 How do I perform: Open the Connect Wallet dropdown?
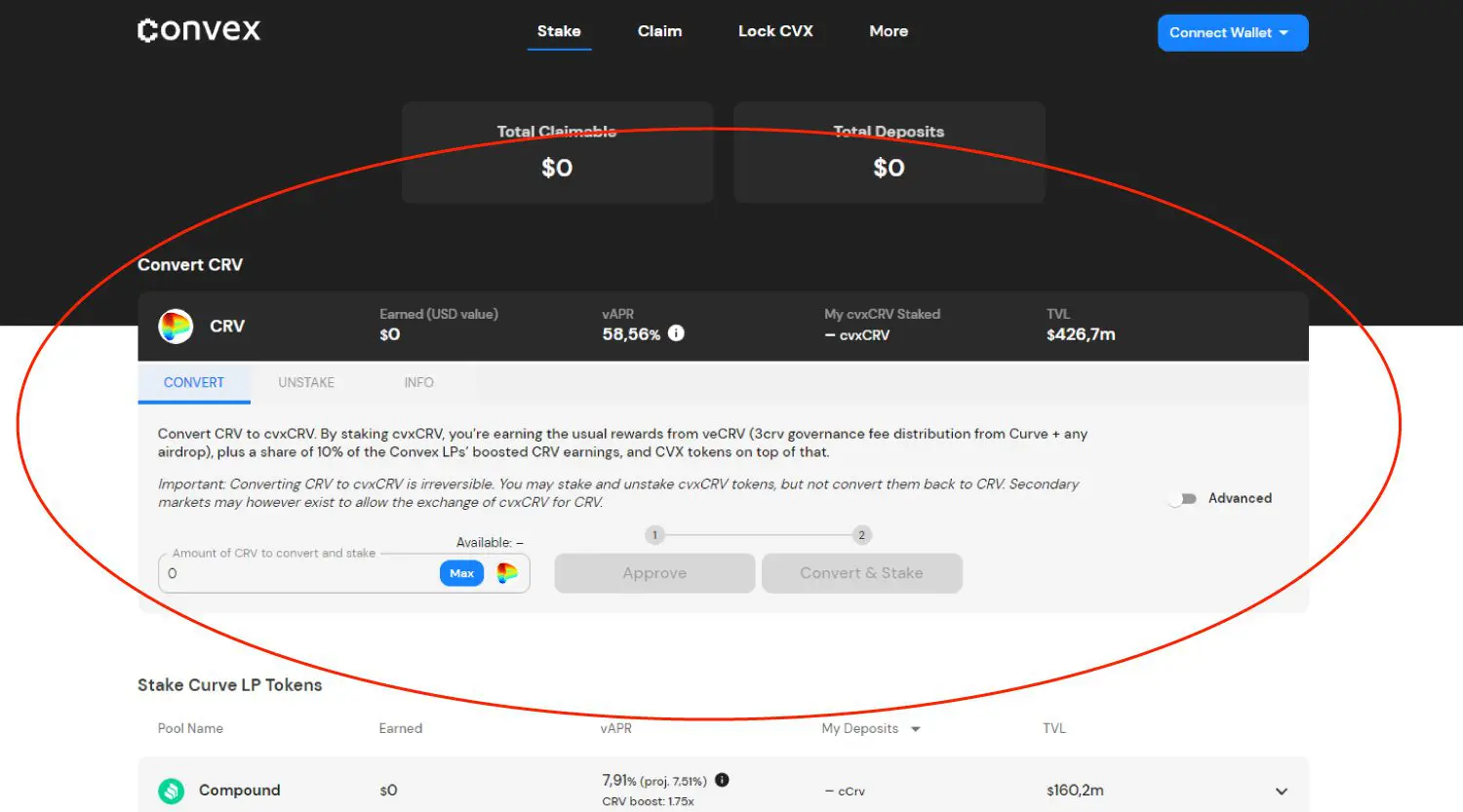1233,33
